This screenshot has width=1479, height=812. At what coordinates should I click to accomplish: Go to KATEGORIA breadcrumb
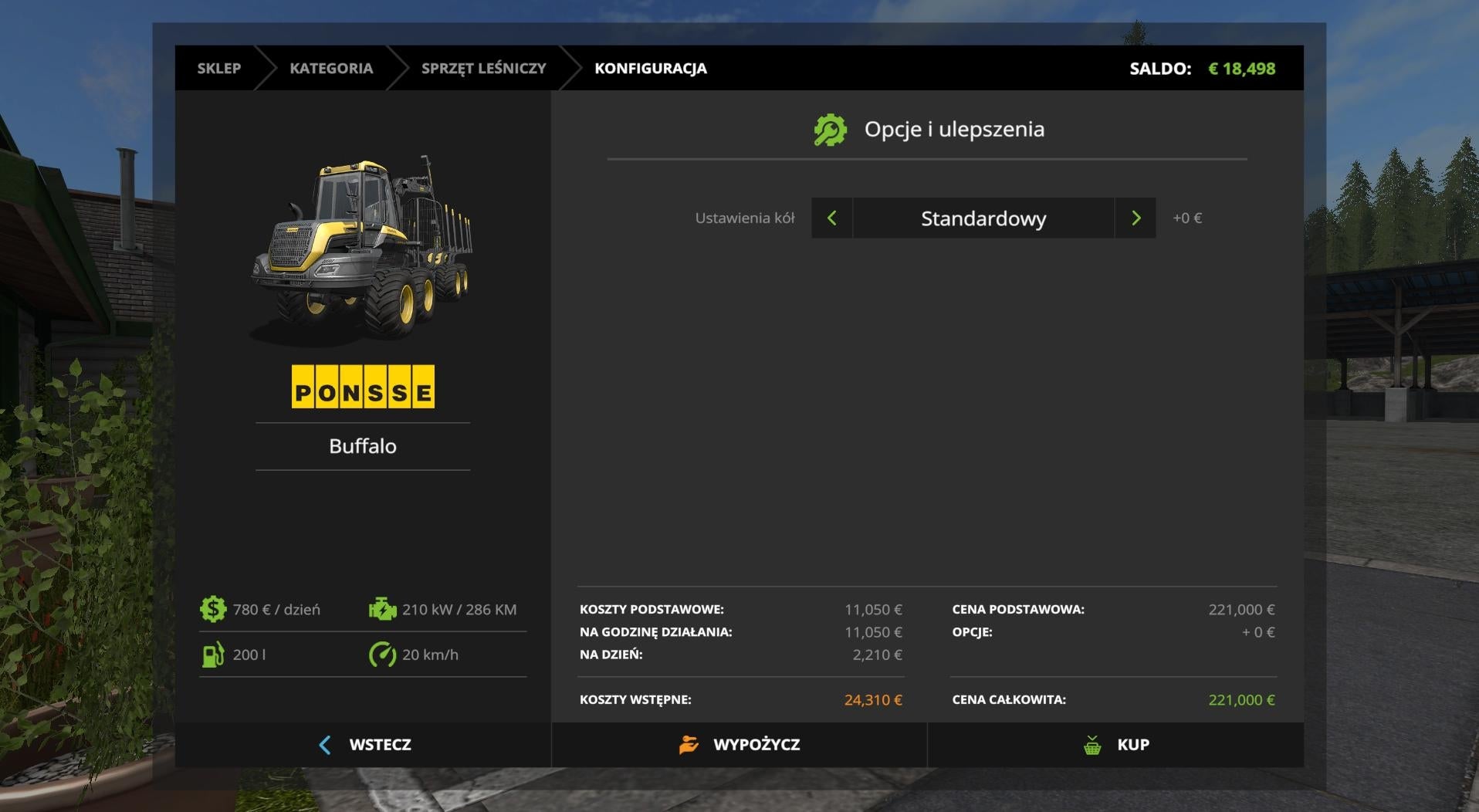pyautogui.click(x=331, y=68)
